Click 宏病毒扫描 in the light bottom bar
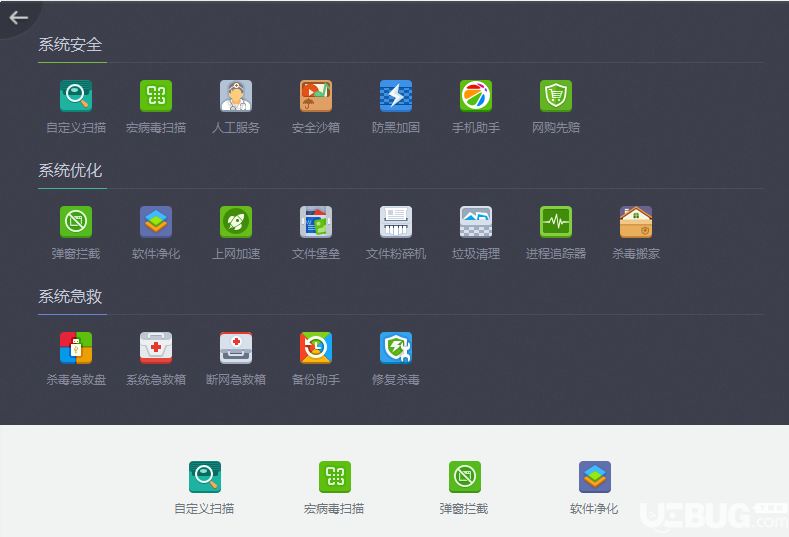789x537 pixels. 335,477
